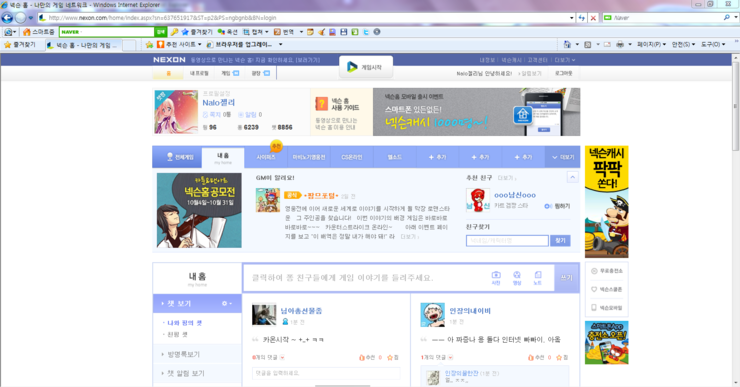Viewport: 740px width, 387px height.
Task: Click the 옥션 icon in Naver toolbar
Action: (221, 32)
